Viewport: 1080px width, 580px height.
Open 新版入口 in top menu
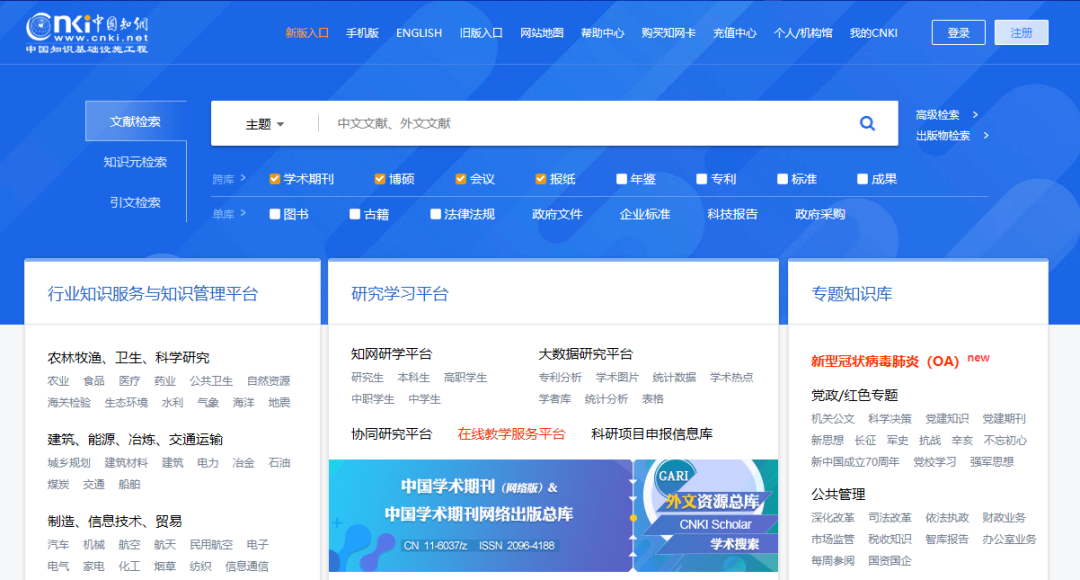[306, 33]
